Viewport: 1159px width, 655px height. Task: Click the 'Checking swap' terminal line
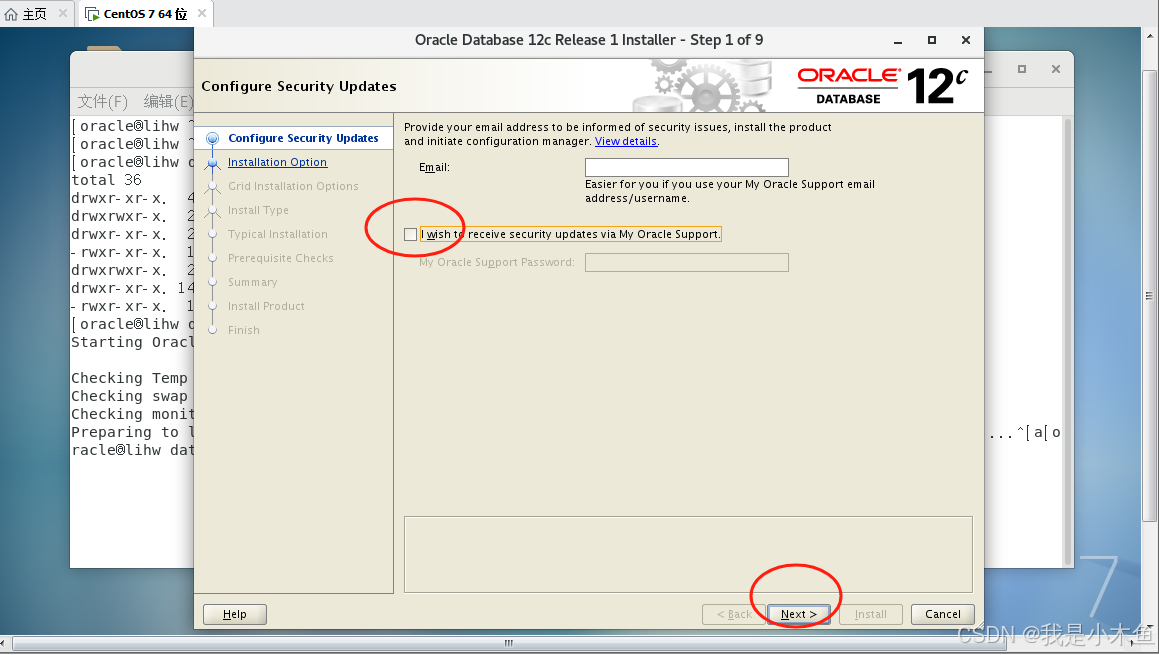pos(129,396)
